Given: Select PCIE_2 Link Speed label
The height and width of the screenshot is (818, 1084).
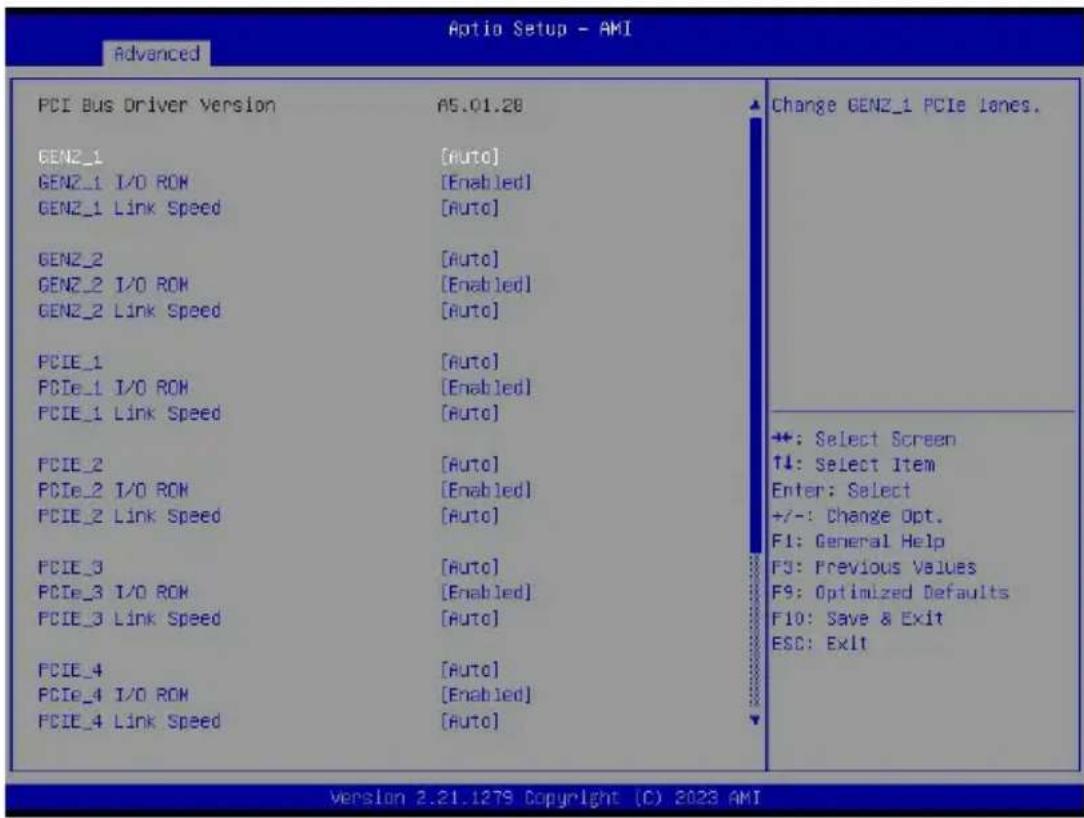Looking at the screenshot, I should (x=129, y=516).
